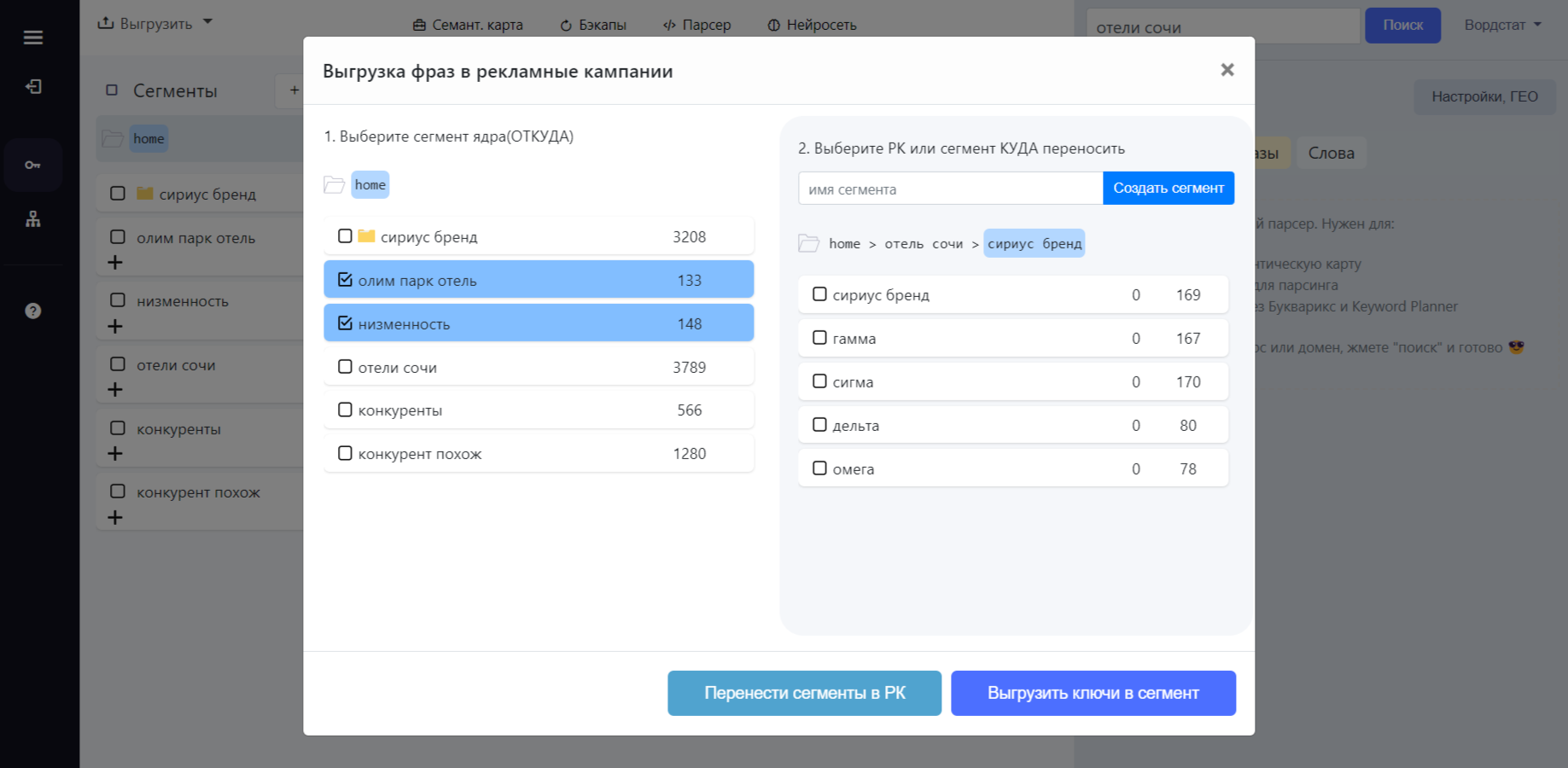This screenshot has width=1568, height=768.
Task: Open the Выгрузить dropdown menu
Action: (x=154, y=23)
